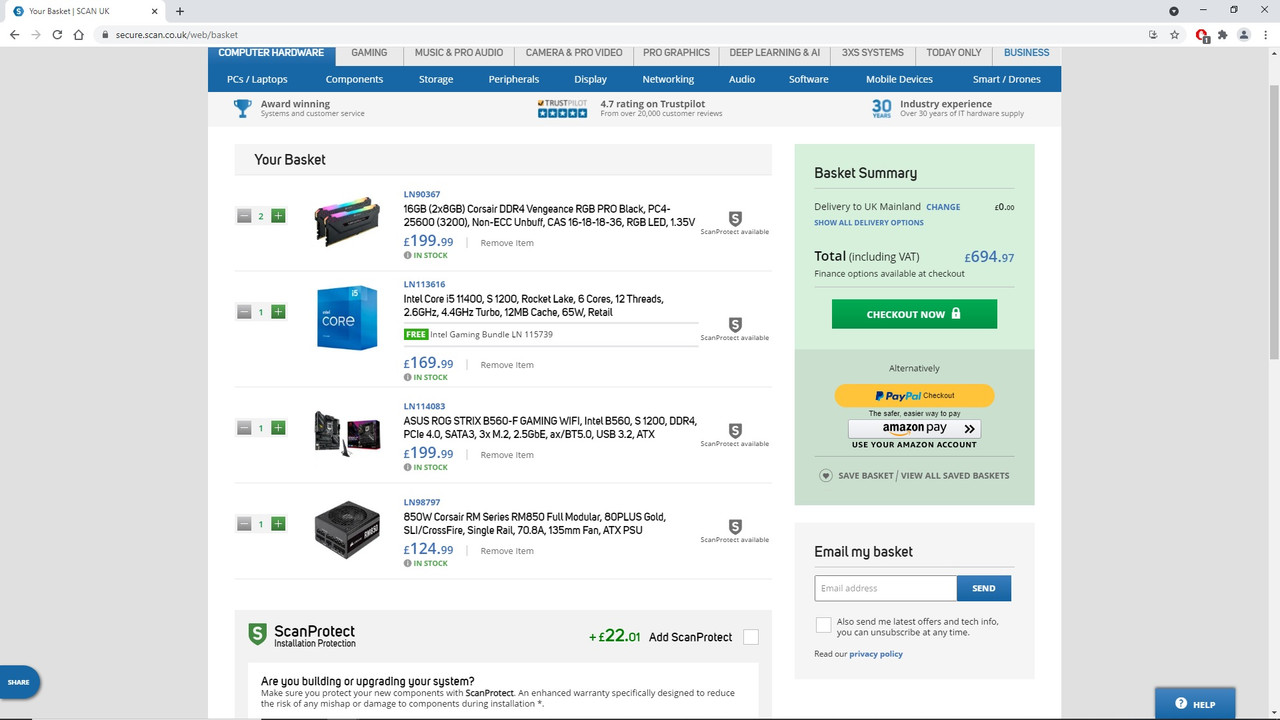
Task: Click the address bar URL
Action: click(x=176, y=34)
